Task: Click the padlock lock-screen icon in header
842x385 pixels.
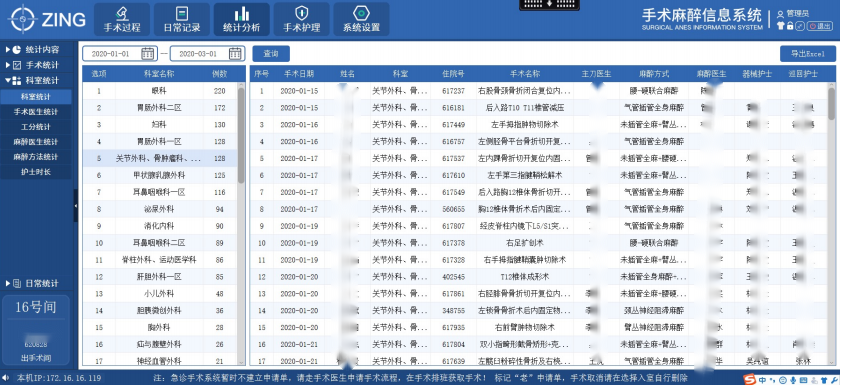Action: point(790,25)
